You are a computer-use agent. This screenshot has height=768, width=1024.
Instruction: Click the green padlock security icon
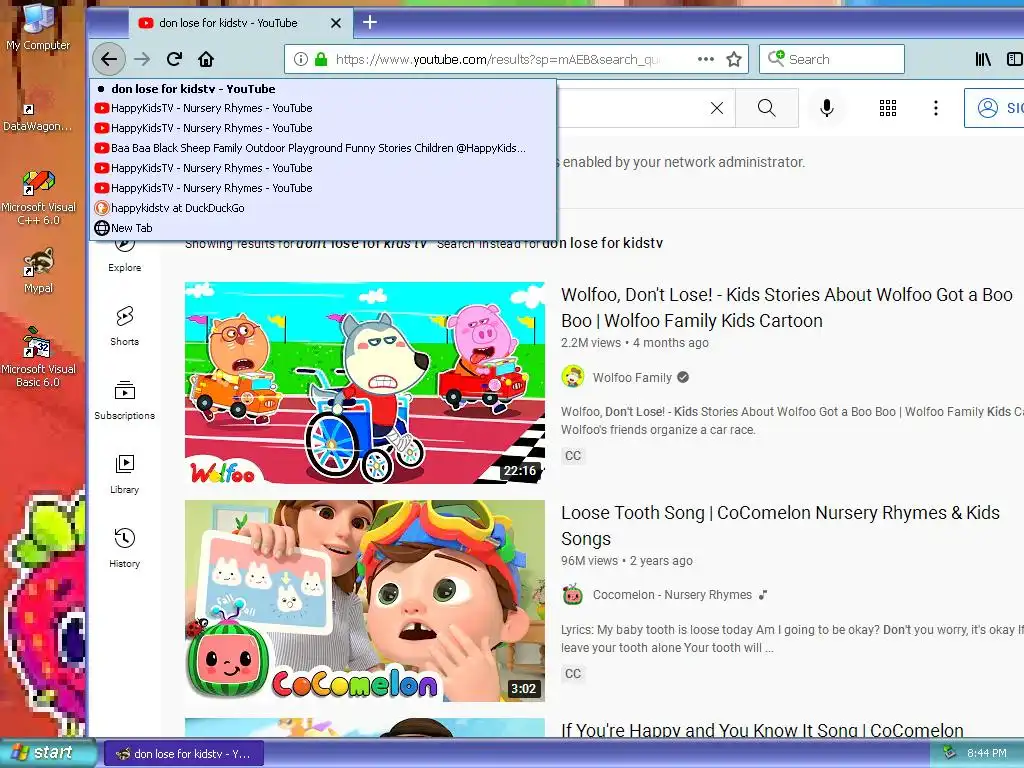pos(321,59)
